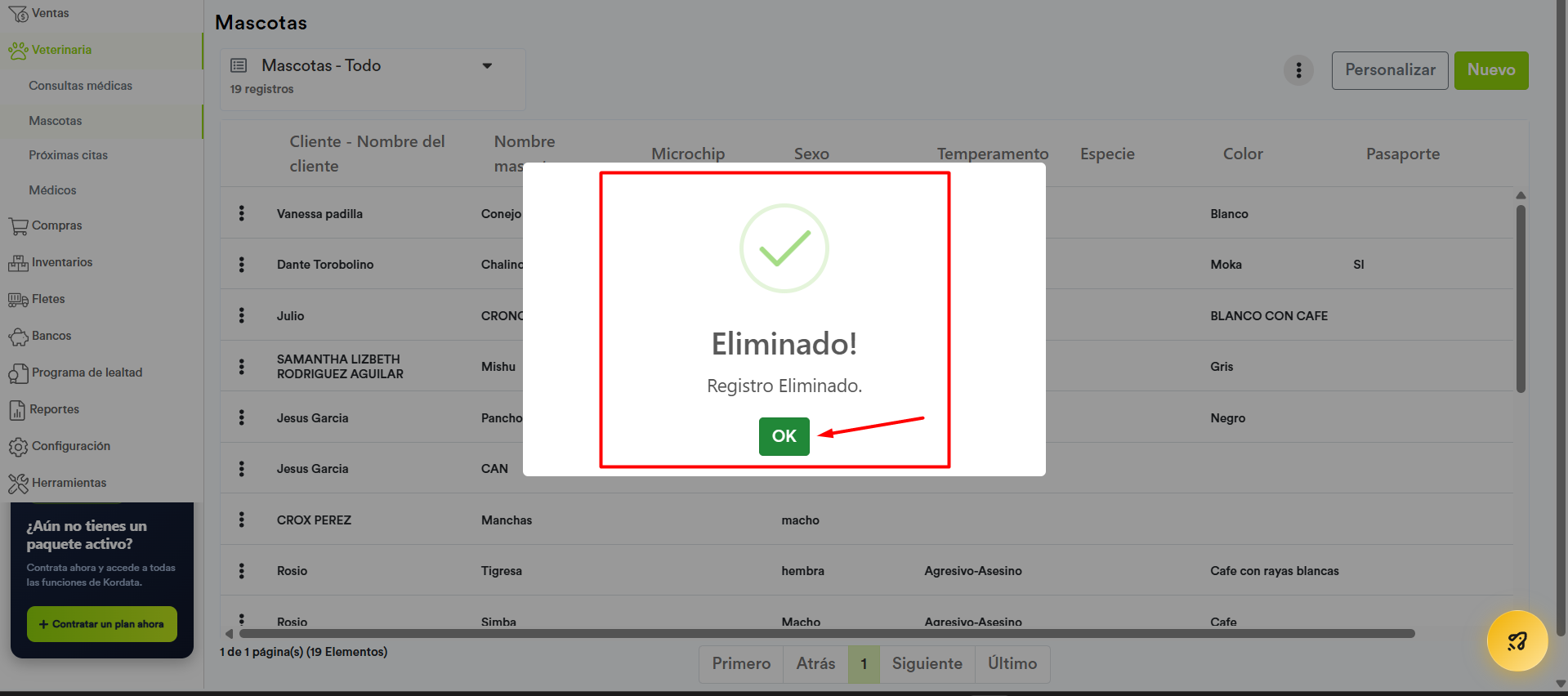1568x696 pixels.
Task: Open the Ventas sidebar icon
Action: (18, 14)
